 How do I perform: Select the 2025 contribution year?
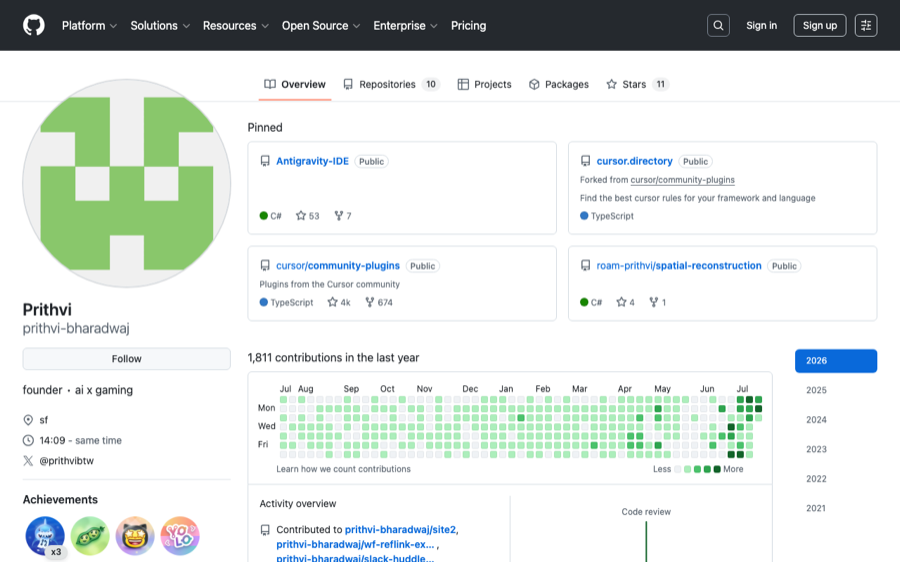pos(836,390)
